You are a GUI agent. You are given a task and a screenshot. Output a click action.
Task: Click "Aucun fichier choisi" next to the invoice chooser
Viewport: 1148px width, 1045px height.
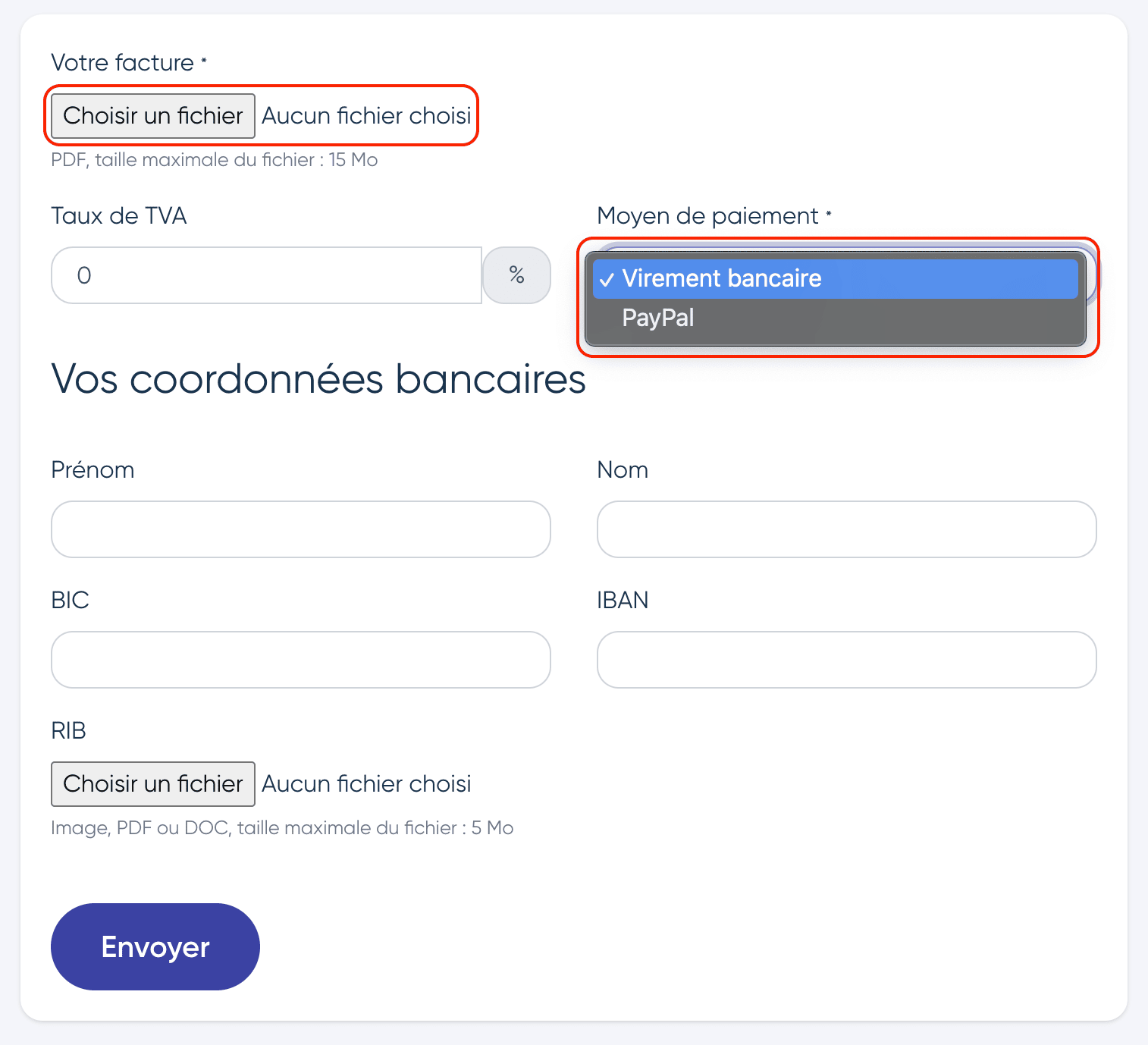pyautogui.click(x=366, y=116)
